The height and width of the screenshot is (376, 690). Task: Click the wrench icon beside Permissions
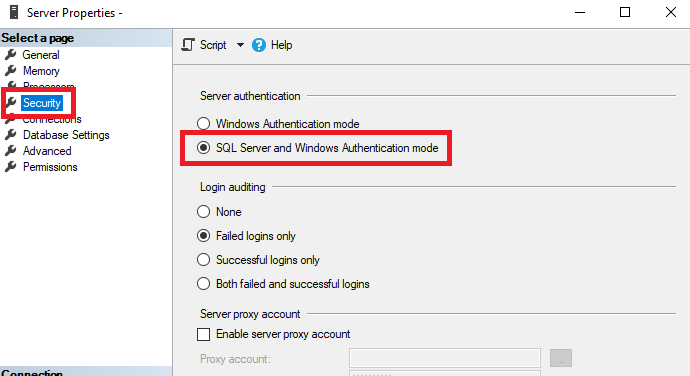(x=11, y=167)
